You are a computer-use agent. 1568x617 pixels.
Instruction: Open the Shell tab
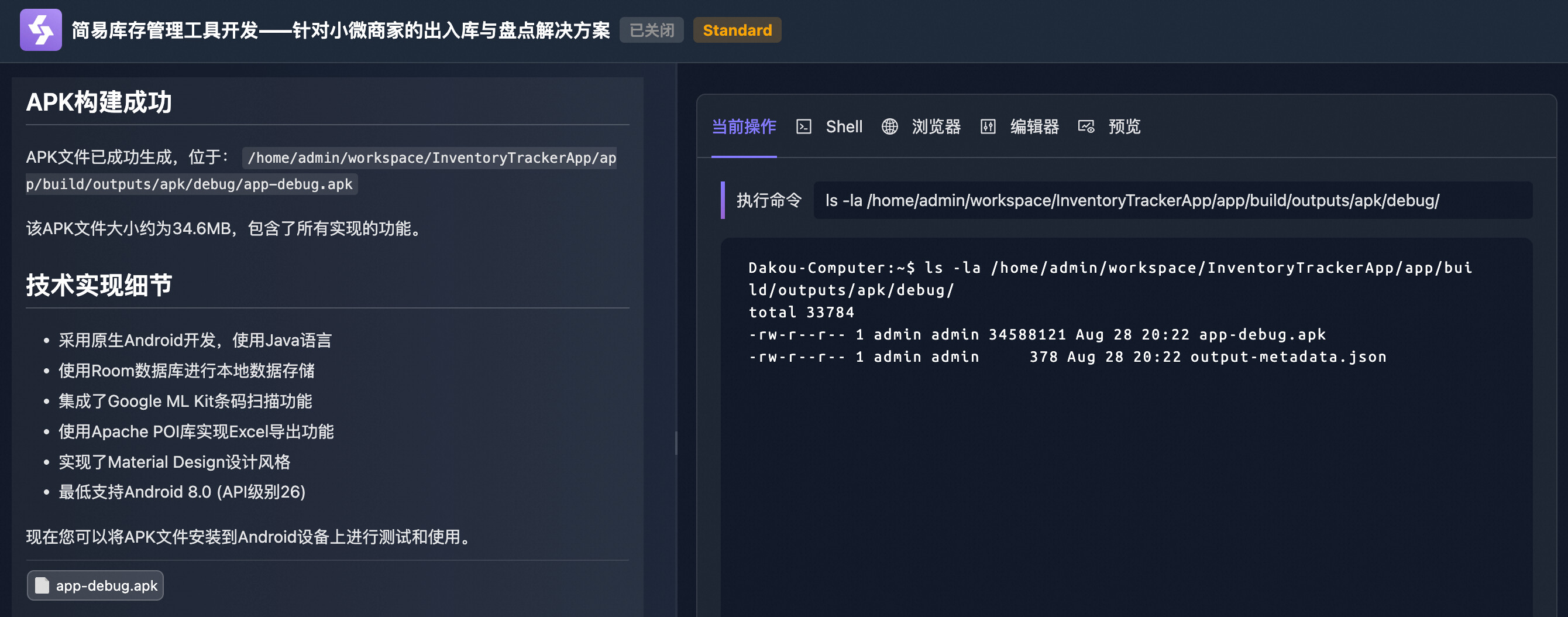[844, 126]
